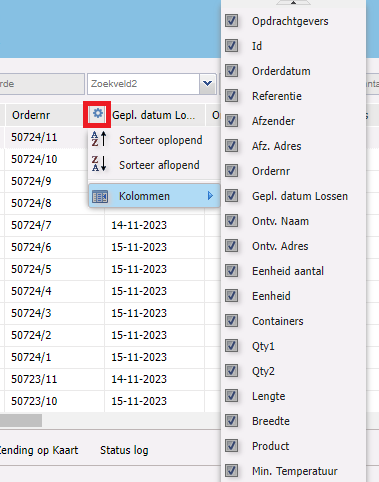This screenshot has height=482, width=379.
Task: Open the Zoekveld2 dropdown arrow
Action: coord(208,84)
